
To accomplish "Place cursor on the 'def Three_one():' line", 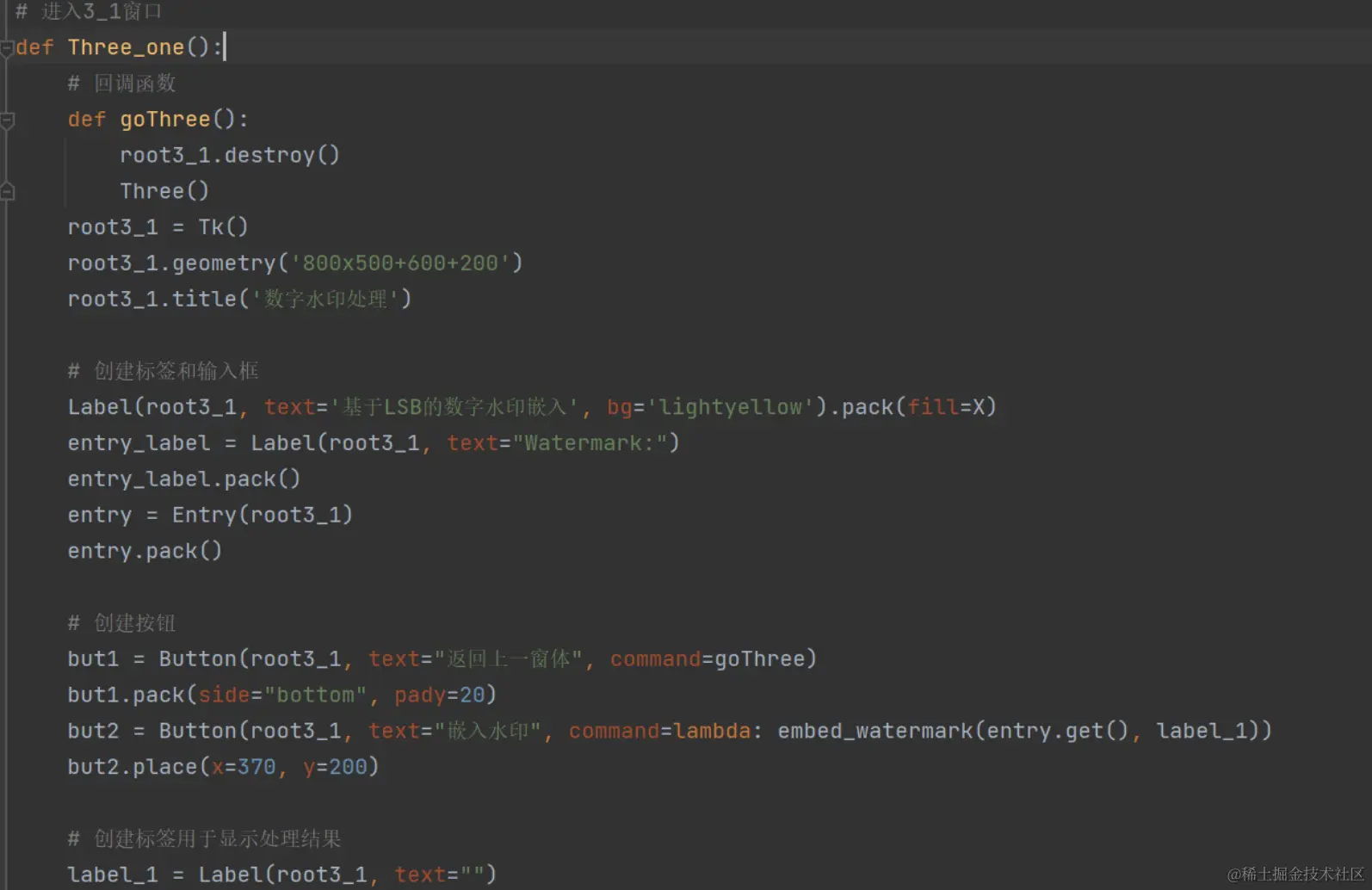I will (x=120, y=47).
